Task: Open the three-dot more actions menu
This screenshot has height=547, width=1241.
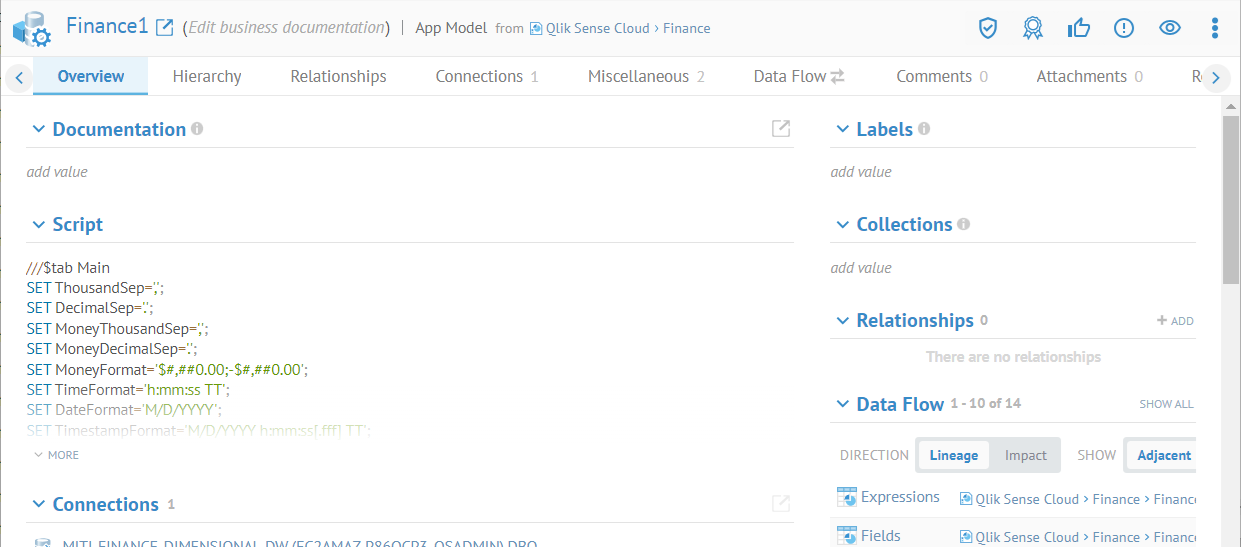Action: click(x=1215, y=28)
